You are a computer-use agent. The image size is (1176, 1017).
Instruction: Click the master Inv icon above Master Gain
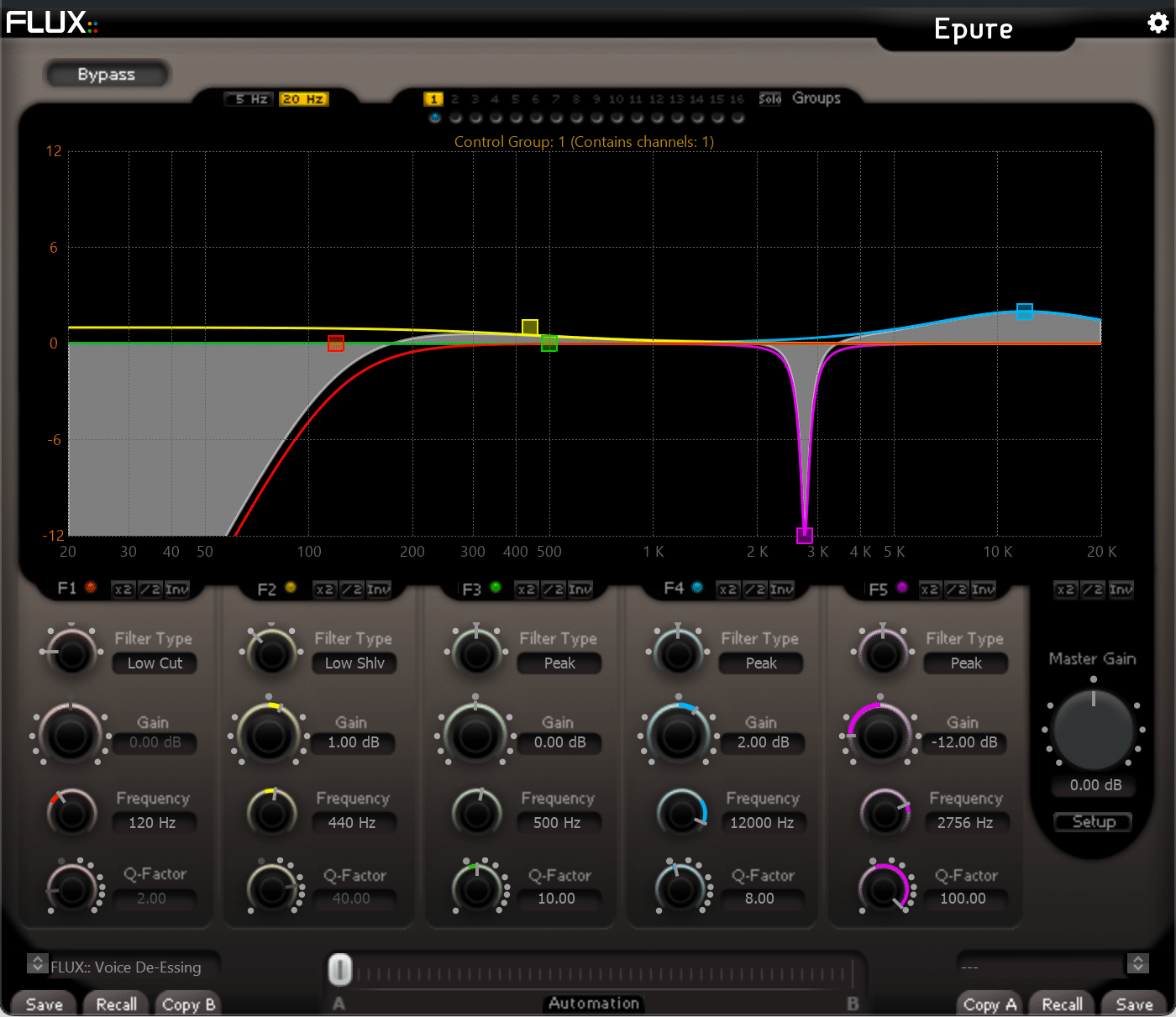click(1121, 590)
